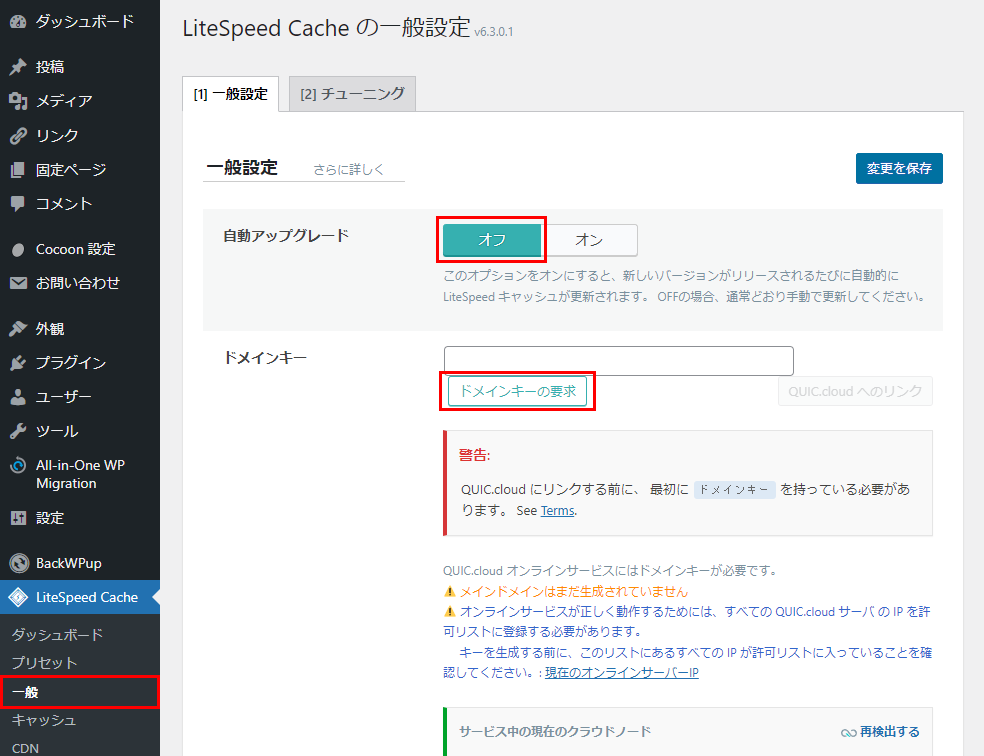Open the Terms link in warning
Screen dimensions: 984x756
(x=557, y=511)
